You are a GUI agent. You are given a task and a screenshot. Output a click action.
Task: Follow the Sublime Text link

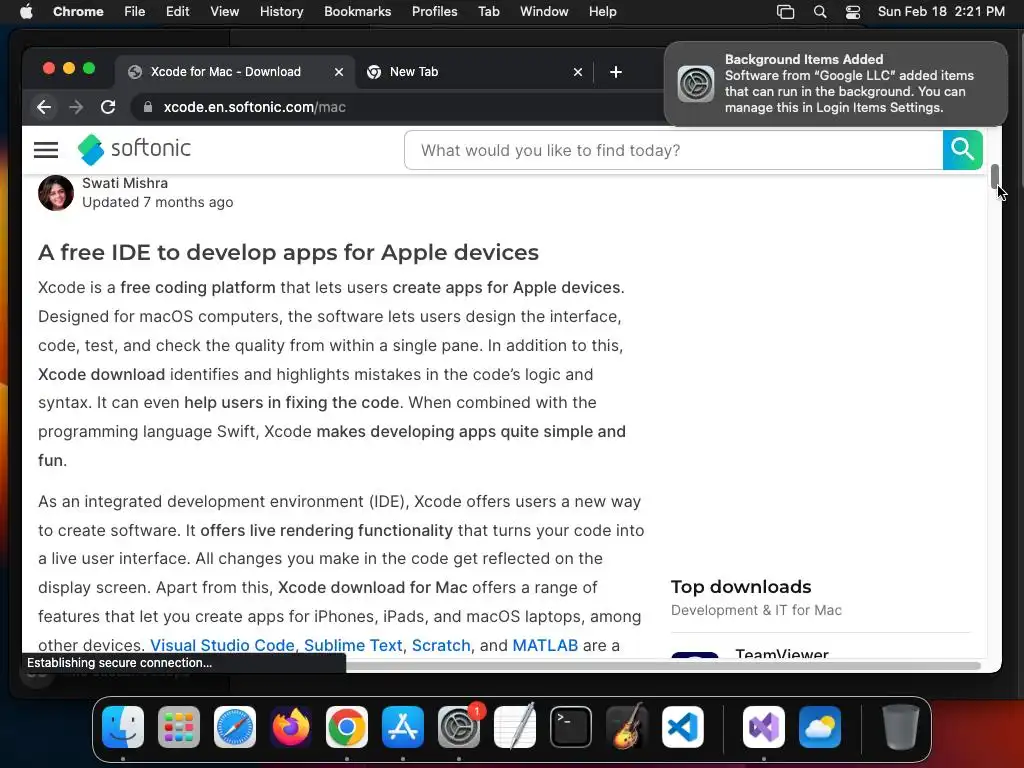tap(353, 645)
